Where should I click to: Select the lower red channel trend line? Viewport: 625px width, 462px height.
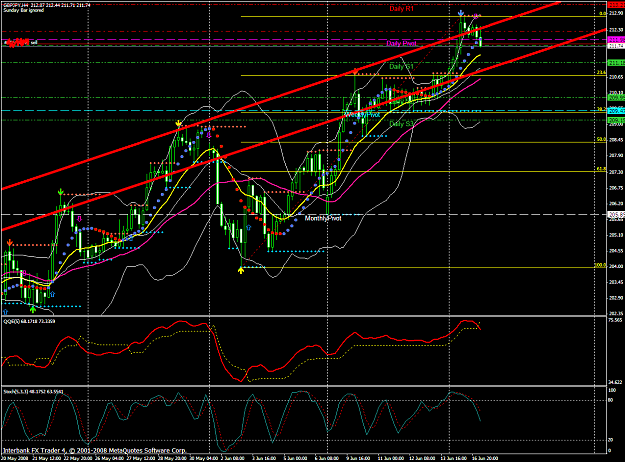click(x=303, y=130)
